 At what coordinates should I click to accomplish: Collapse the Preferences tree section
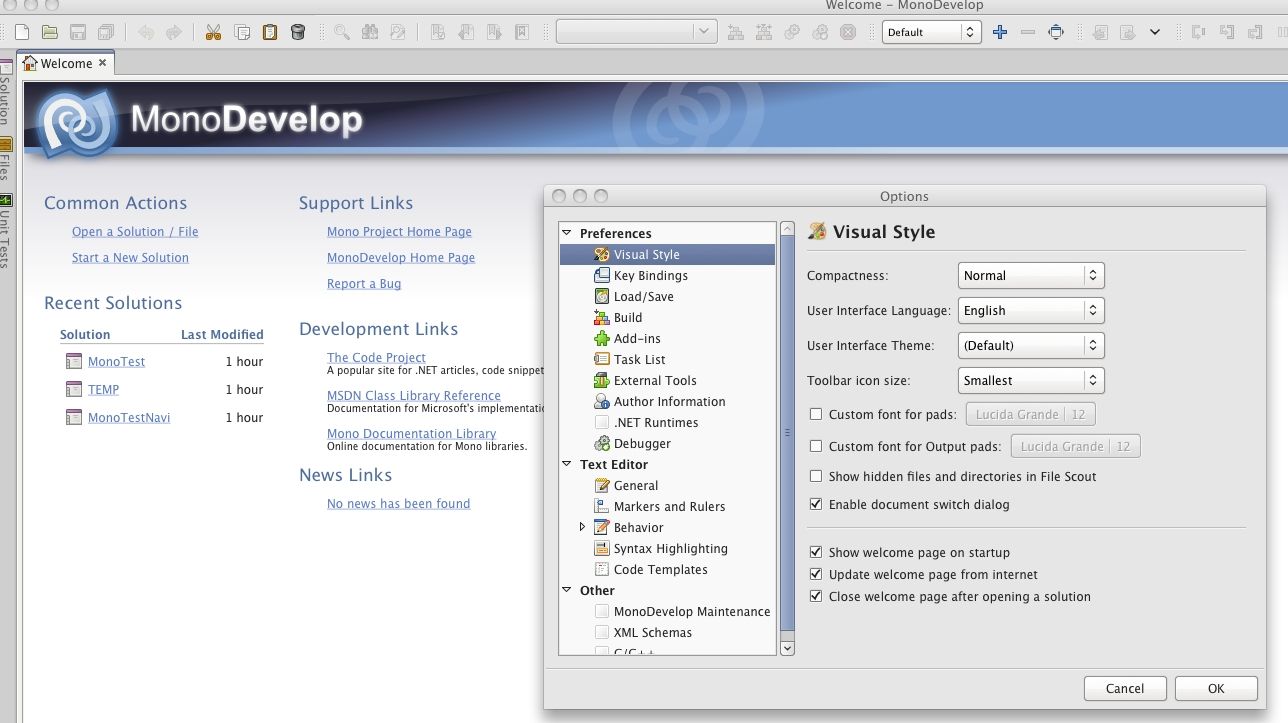pos(567,233)
